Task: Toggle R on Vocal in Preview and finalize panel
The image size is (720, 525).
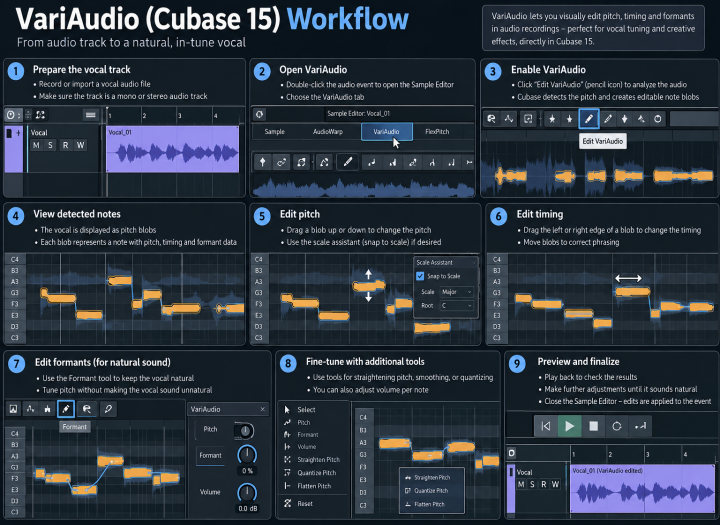Action: pyautogui.click(x=544, y=485)
